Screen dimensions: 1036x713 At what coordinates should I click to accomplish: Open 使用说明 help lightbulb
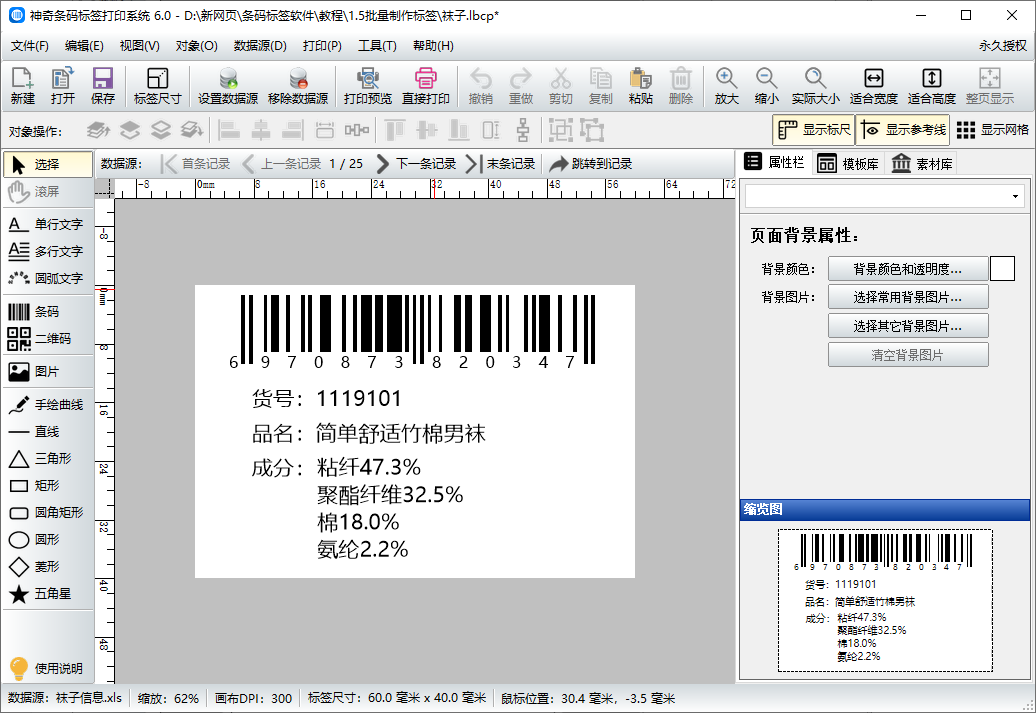point(46,669)
